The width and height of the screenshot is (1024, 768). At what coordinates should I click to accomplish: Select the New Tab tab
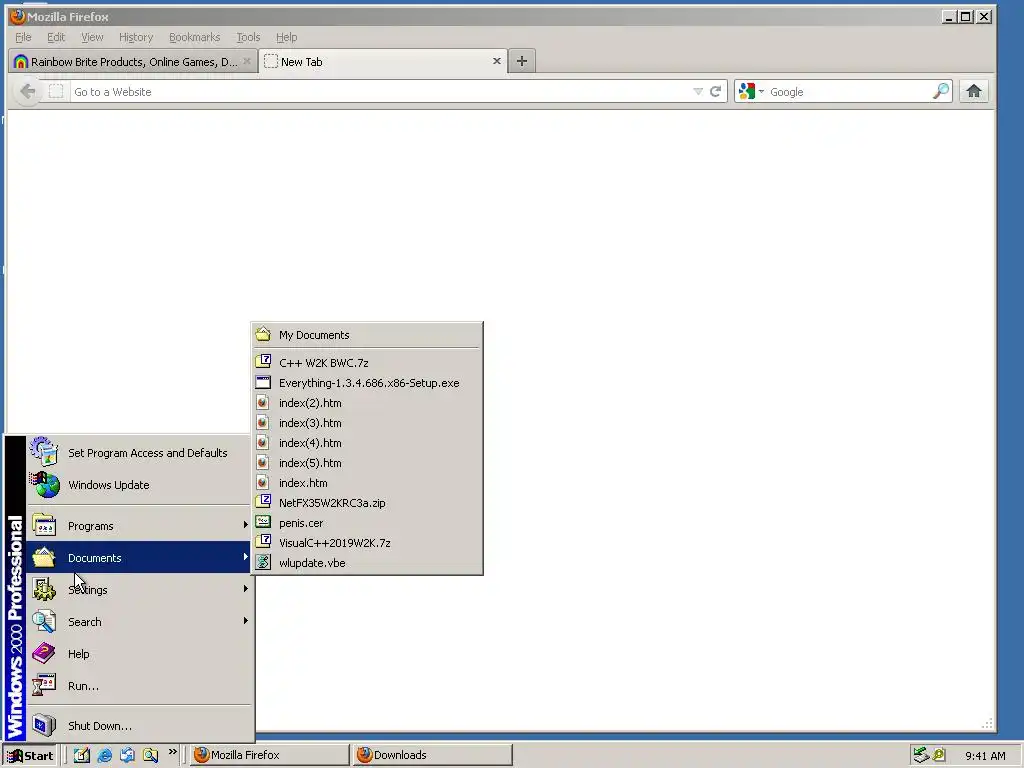(382, 62)
